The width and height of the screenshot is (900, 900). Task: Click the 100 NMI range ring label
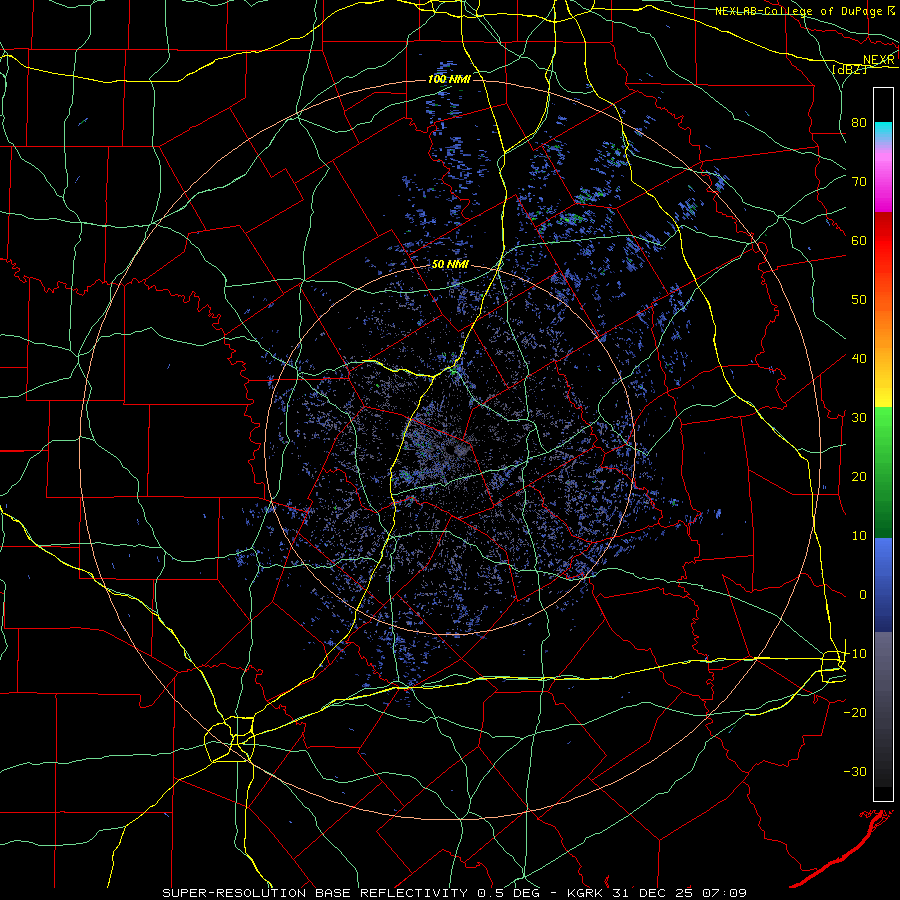tap(449, 79)
